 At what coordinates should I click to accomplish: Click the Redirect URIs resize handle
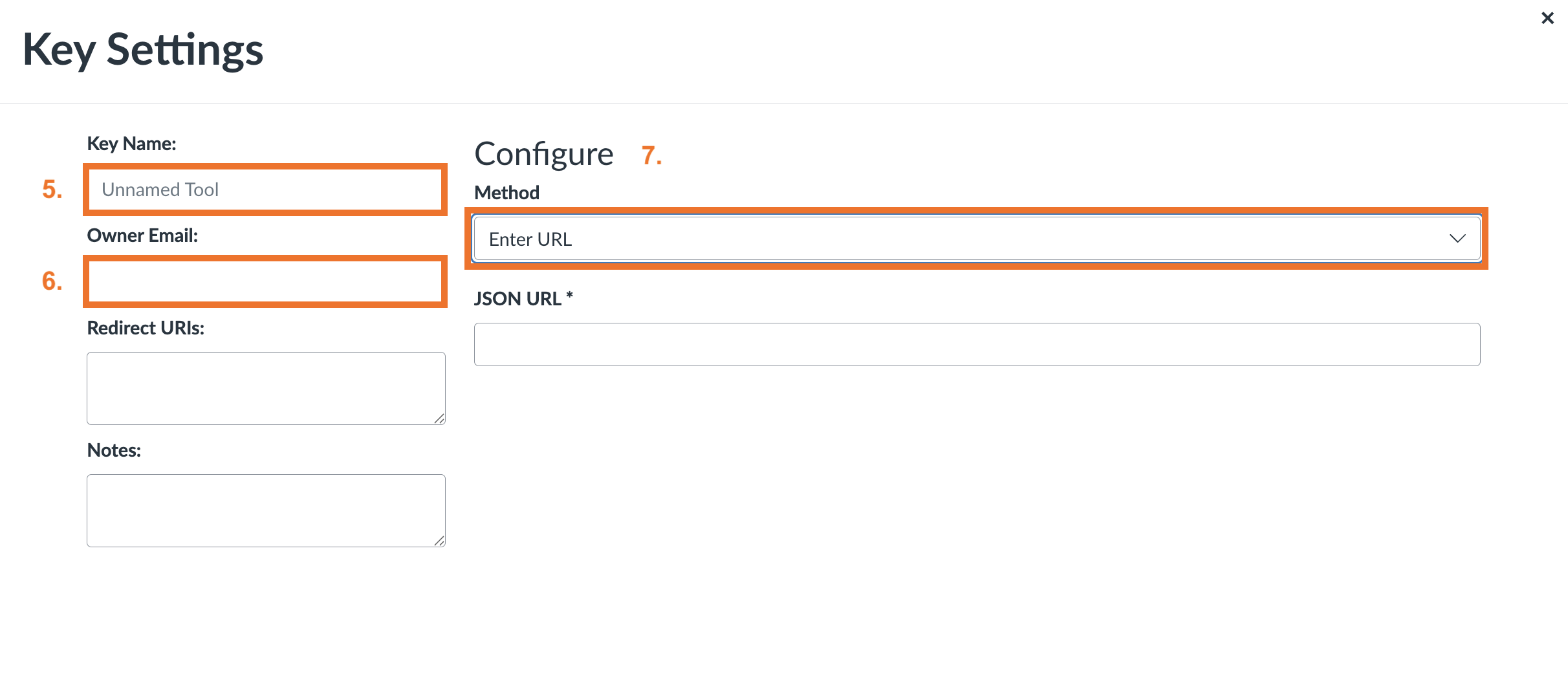(x=439, y=419)
